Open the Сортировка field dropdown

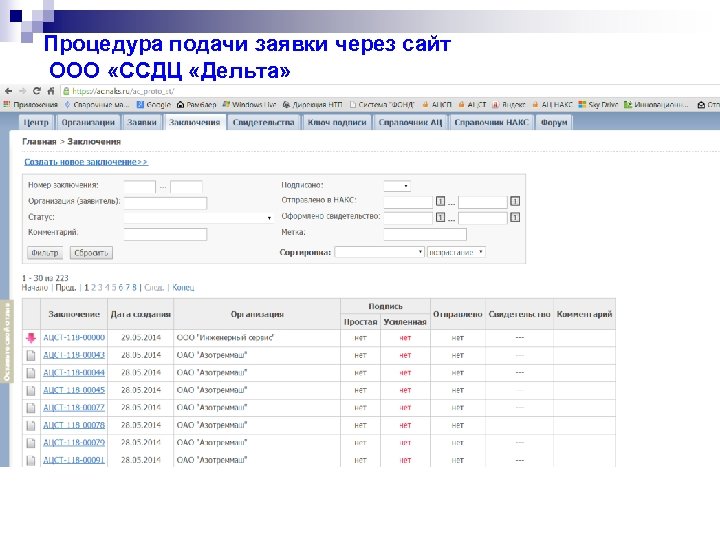click(x=379, y=252)
